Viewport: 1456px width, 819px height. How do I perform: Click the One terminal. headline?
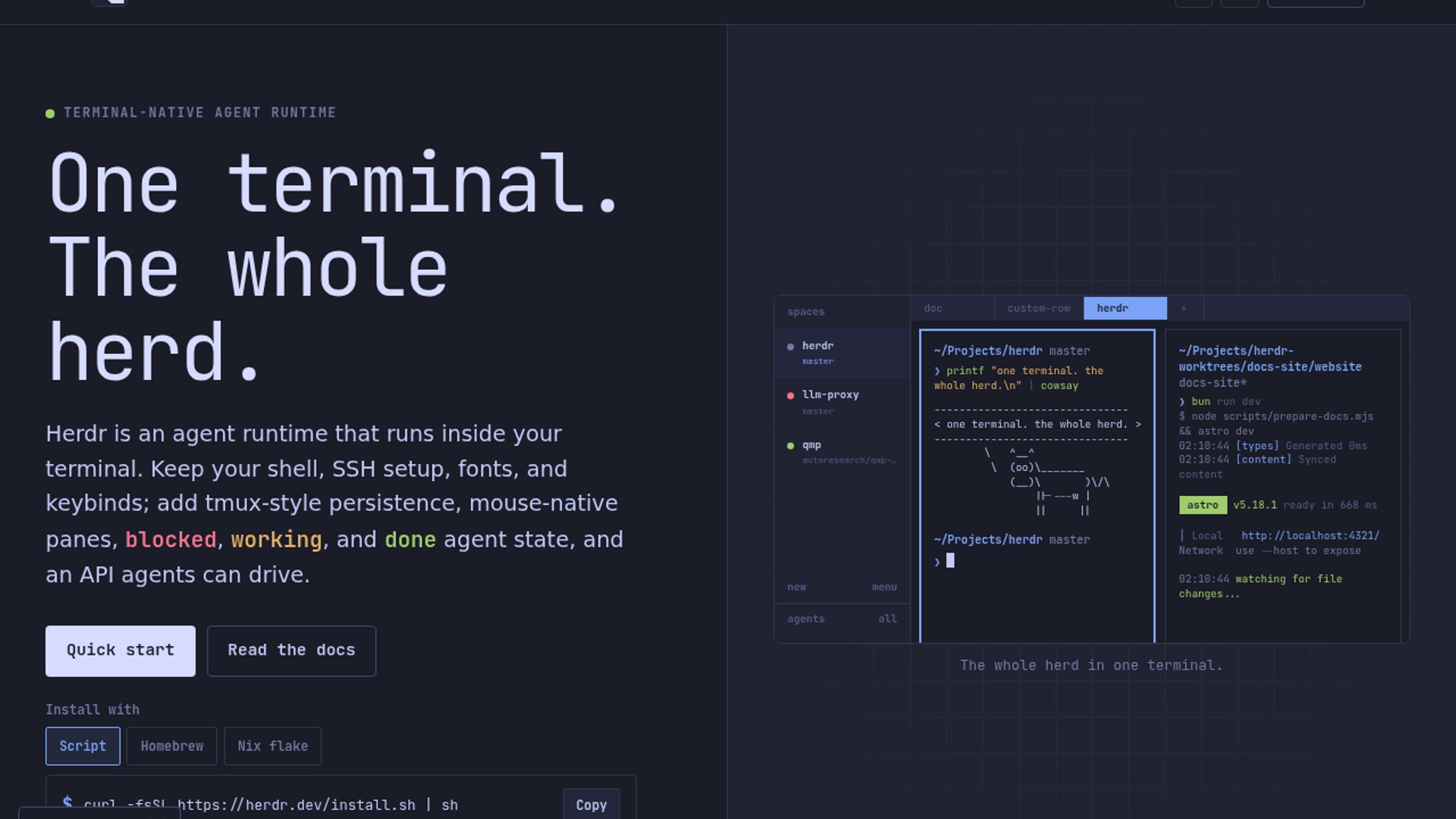point(336,184)
